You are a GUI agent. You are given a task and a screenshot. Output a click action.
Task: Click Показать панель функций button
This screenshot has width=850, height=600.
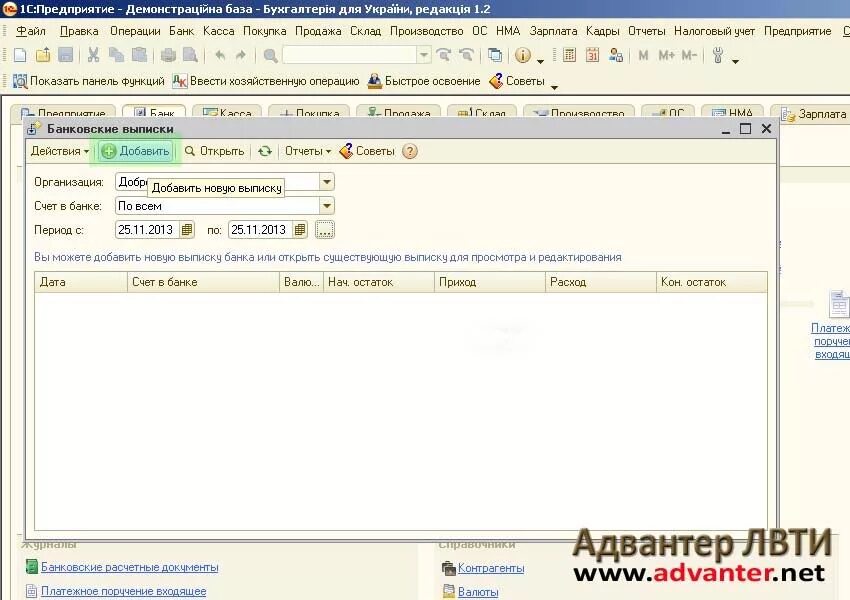(88, 81)
